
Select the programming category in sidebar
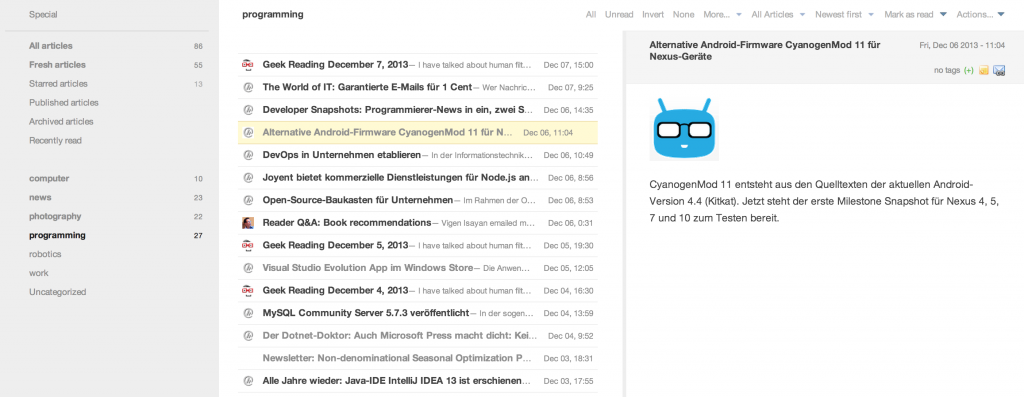click(x=57, y=235)
